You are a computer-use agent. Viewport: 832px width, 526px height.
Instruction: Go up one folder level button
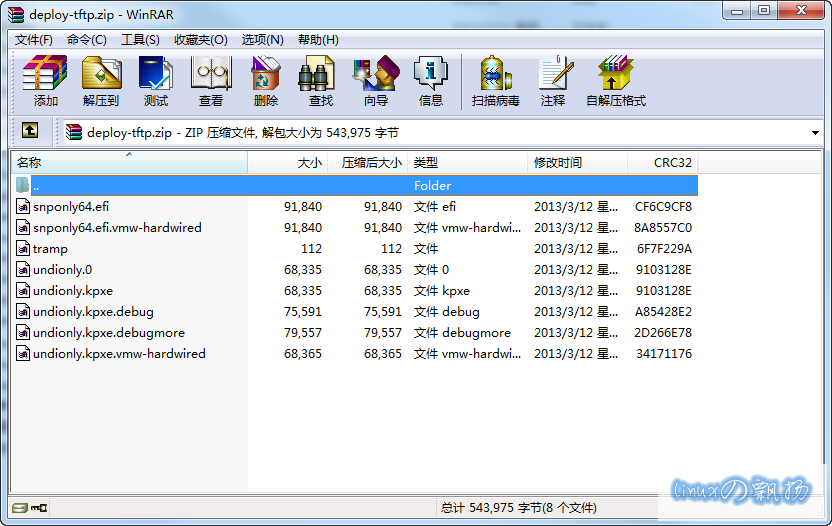pyautogui.click(x=30, y=131)
